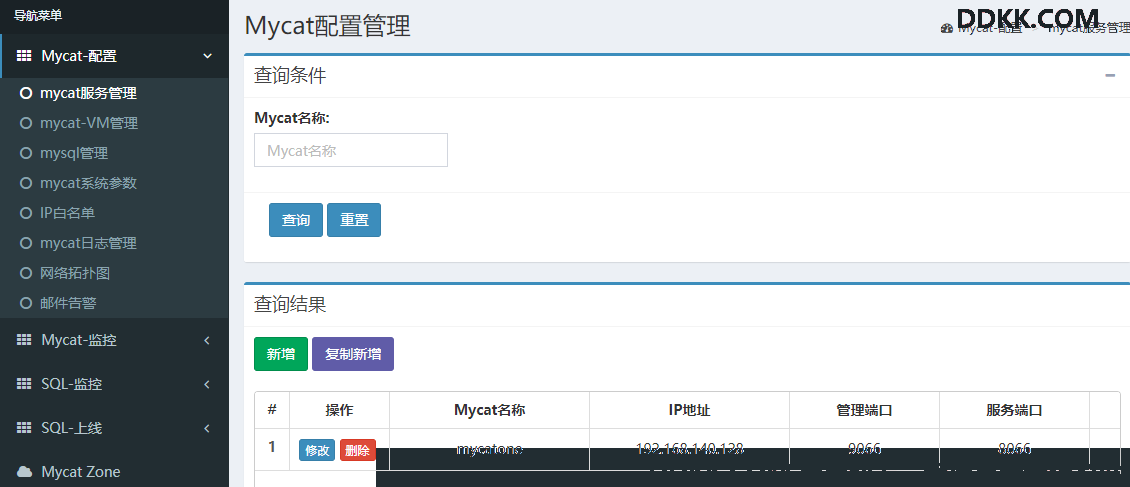Click the cloud icon beside Mycat Zone

tap(25, 472)
